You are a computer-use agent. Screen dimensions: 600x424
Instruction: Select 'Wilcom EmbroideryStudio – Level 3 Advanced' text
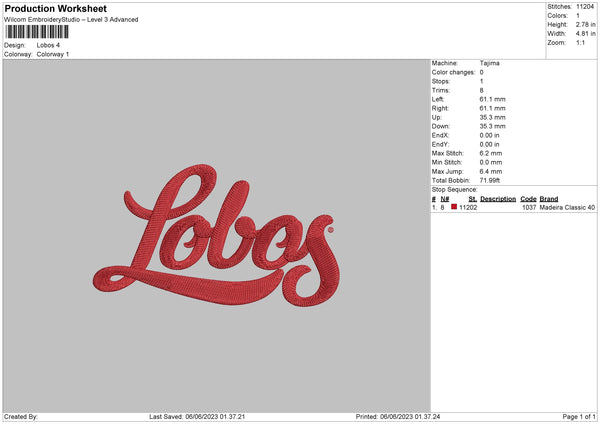click(71, 20)
